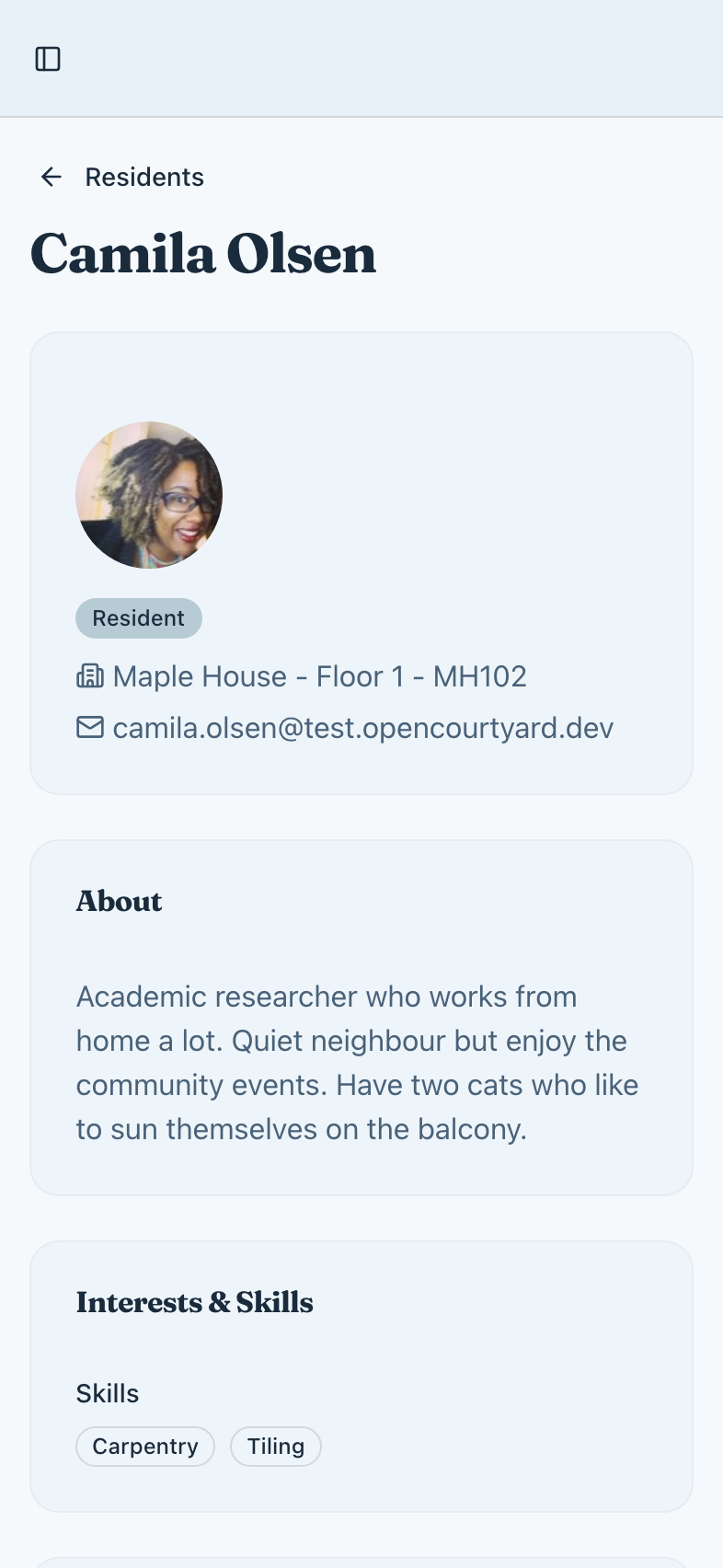
Task: Click the bio line ending with 'balcony'
Action: pyautogui.click(x=302, y=1129)
